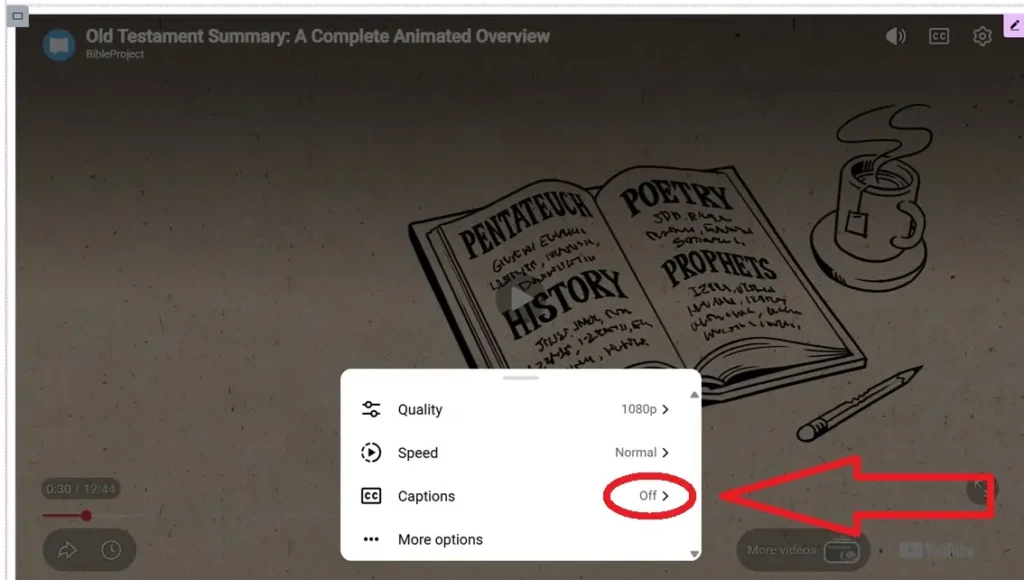This screenshot has width=1024, height=580.
Task: Open the video title link
Action: click(x=317, y=36)
